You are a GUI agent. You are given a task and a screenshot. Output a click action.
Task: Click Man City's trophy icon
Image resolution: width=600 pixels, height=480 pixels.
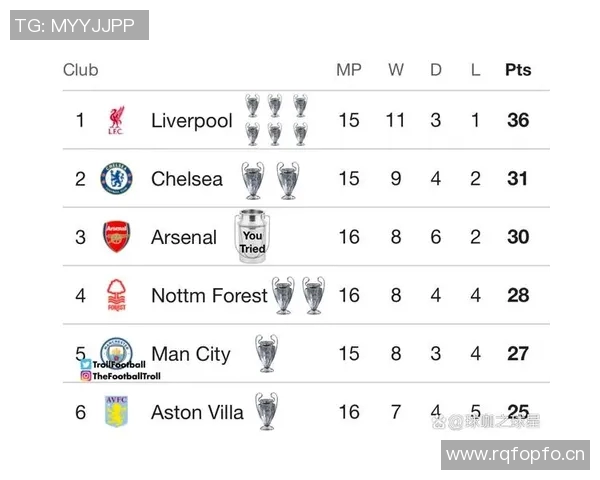[266, 352]
